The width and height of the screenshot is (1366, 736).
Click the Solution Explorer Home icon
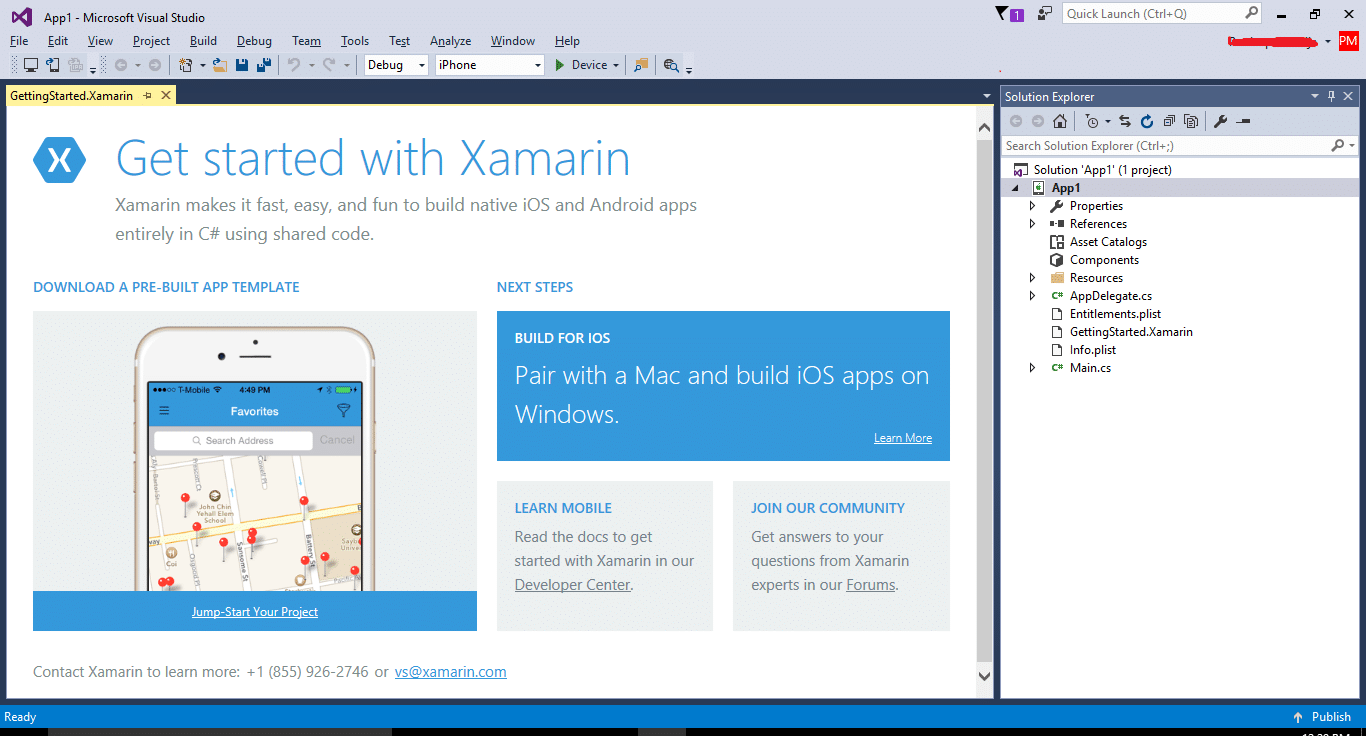click(1060, 121)
